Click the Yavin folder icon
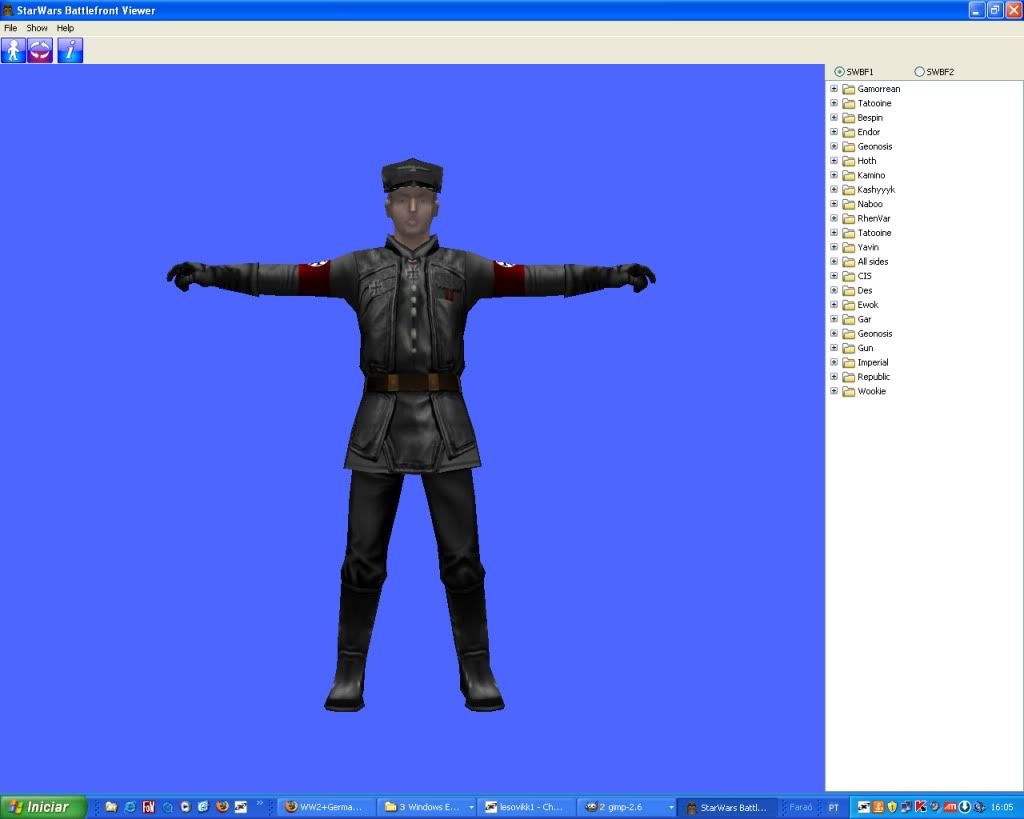 (848, 248)
